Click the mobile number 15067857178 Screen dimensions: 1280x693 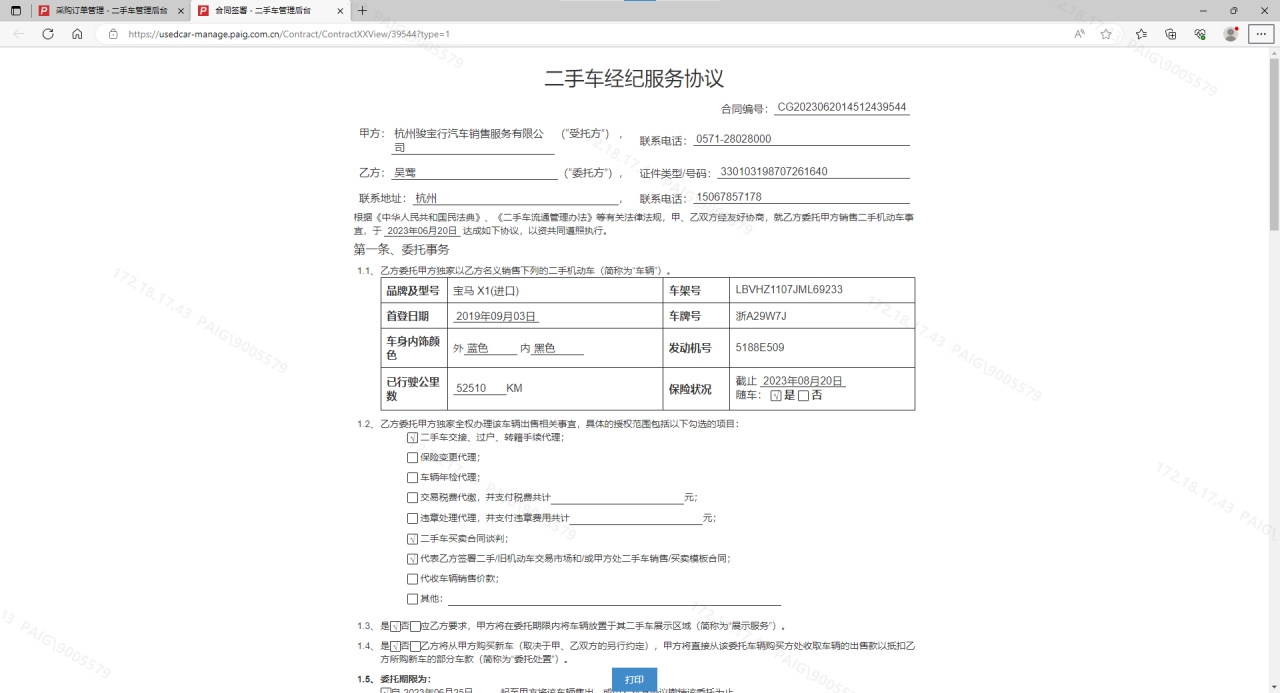click(728, 197)
